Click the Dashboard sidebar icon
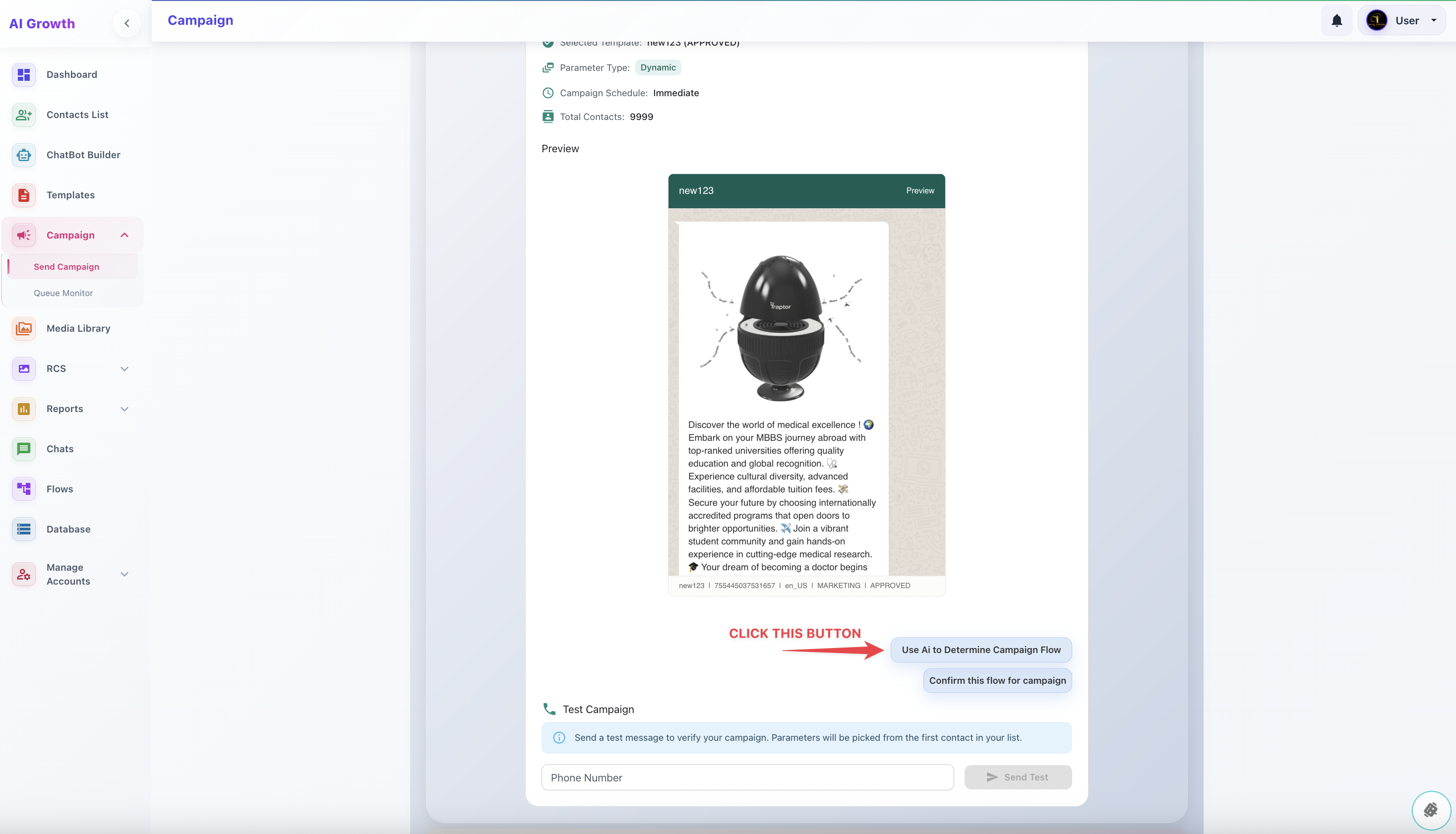 point(23,74)
